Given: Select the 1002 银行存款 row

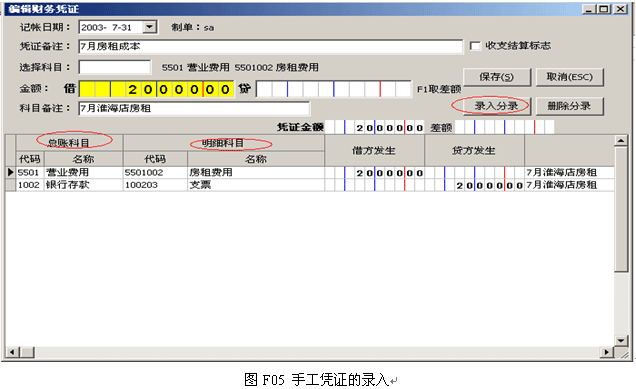Looking at the screenshot, I should [x=310, y=185].
